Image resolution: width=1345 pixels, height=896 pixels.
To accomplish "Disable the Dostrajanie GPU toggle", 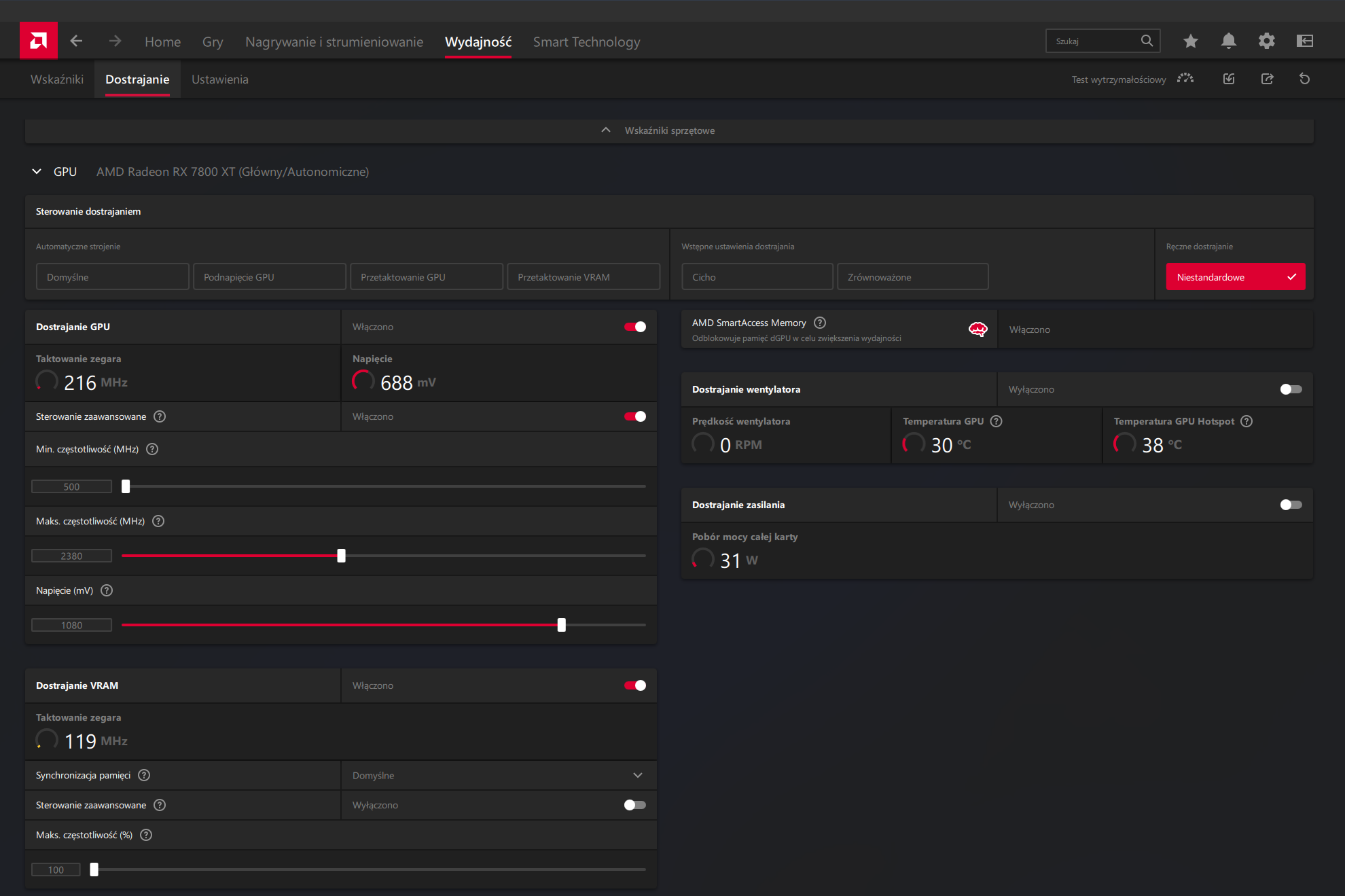I will pyautogui.click(x=635, y=327).
